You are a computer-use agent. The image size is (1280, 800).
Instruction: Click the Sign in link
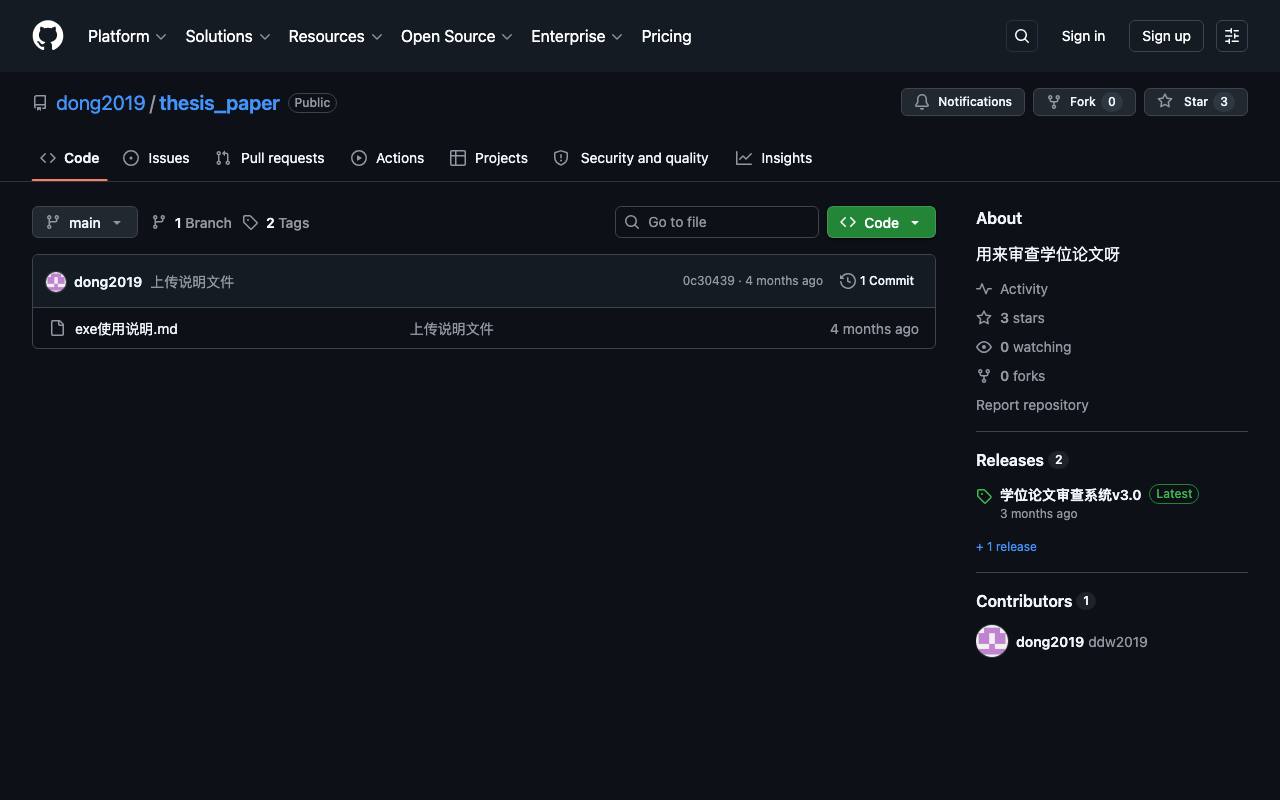click(x=1083, y=36)
